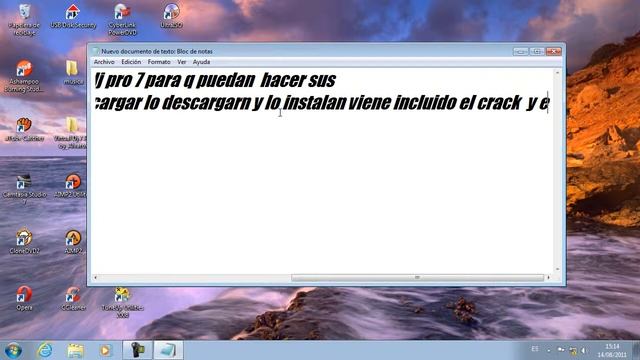Select the AIMP2 Utilities shortcut
640x360 pixels.
coord(72,185)
